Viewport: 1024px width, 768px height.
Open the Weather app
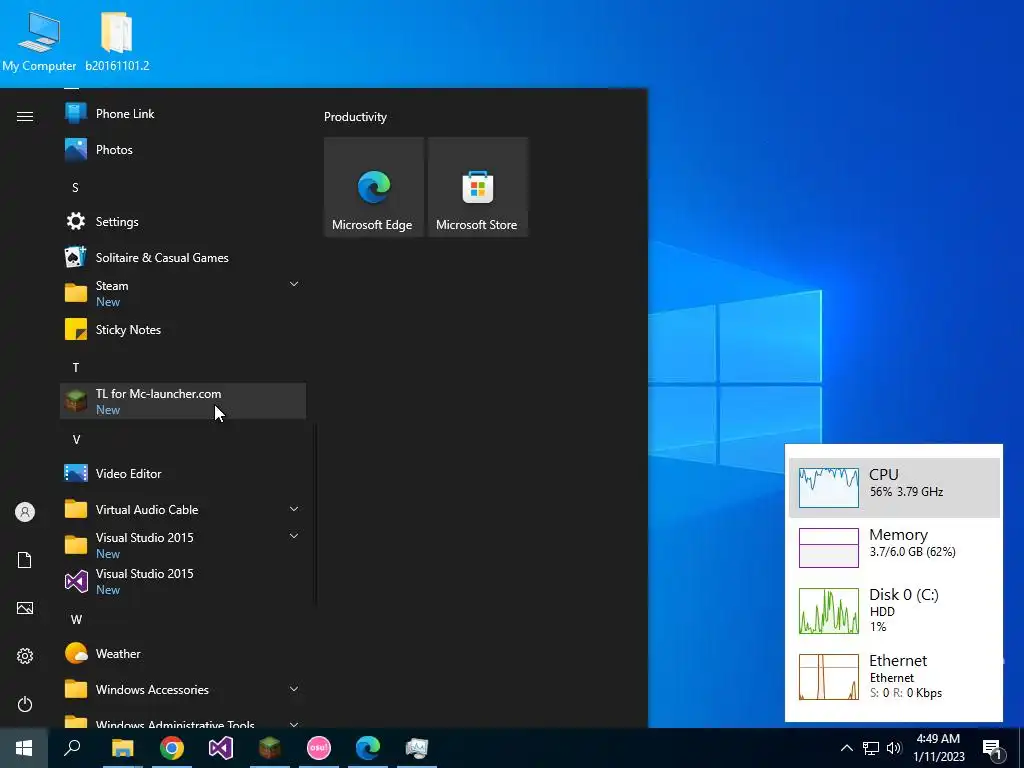coord(183,653)
